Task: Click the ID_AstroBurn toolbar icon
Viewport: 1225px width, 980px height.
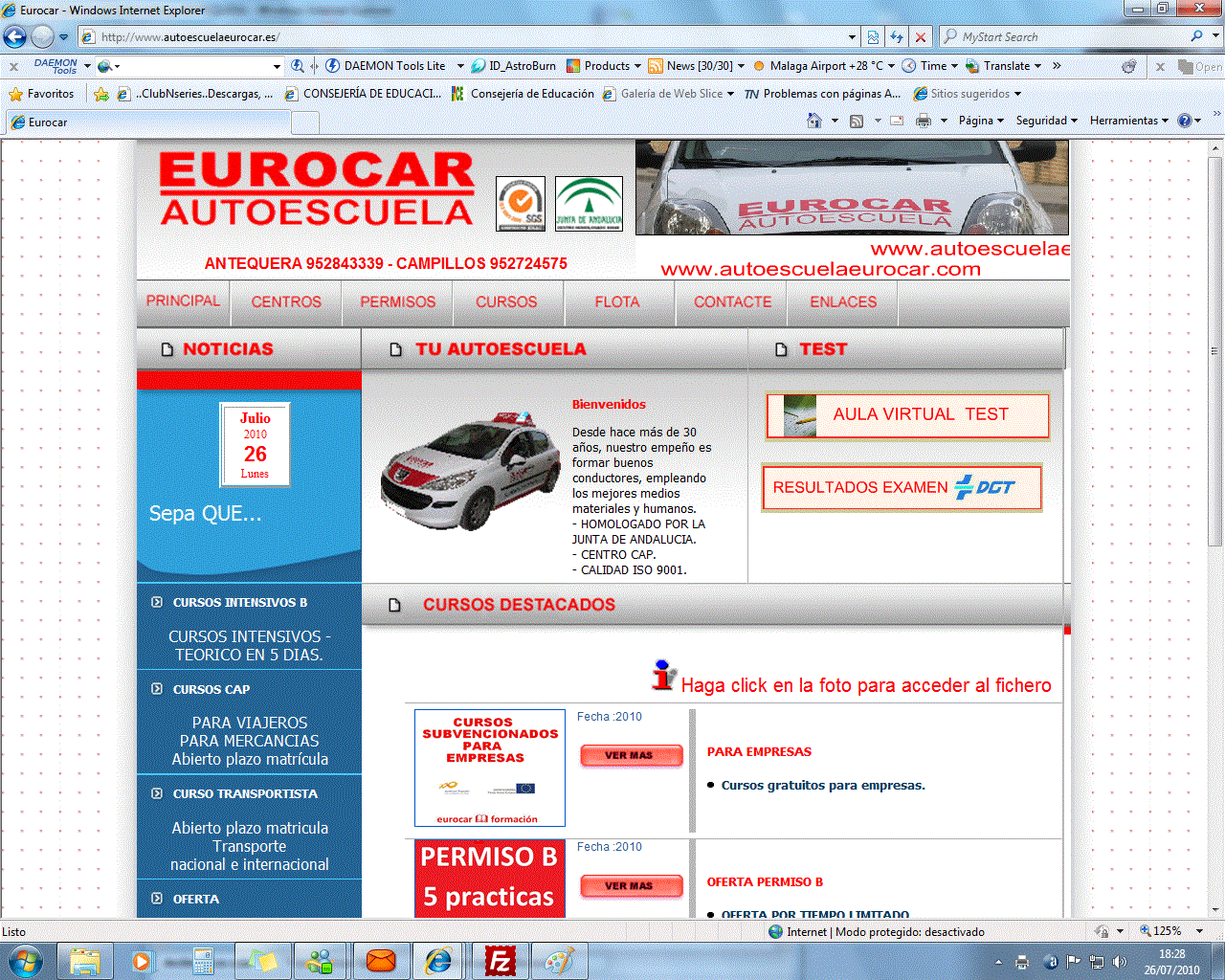Action: click(514, 66)
